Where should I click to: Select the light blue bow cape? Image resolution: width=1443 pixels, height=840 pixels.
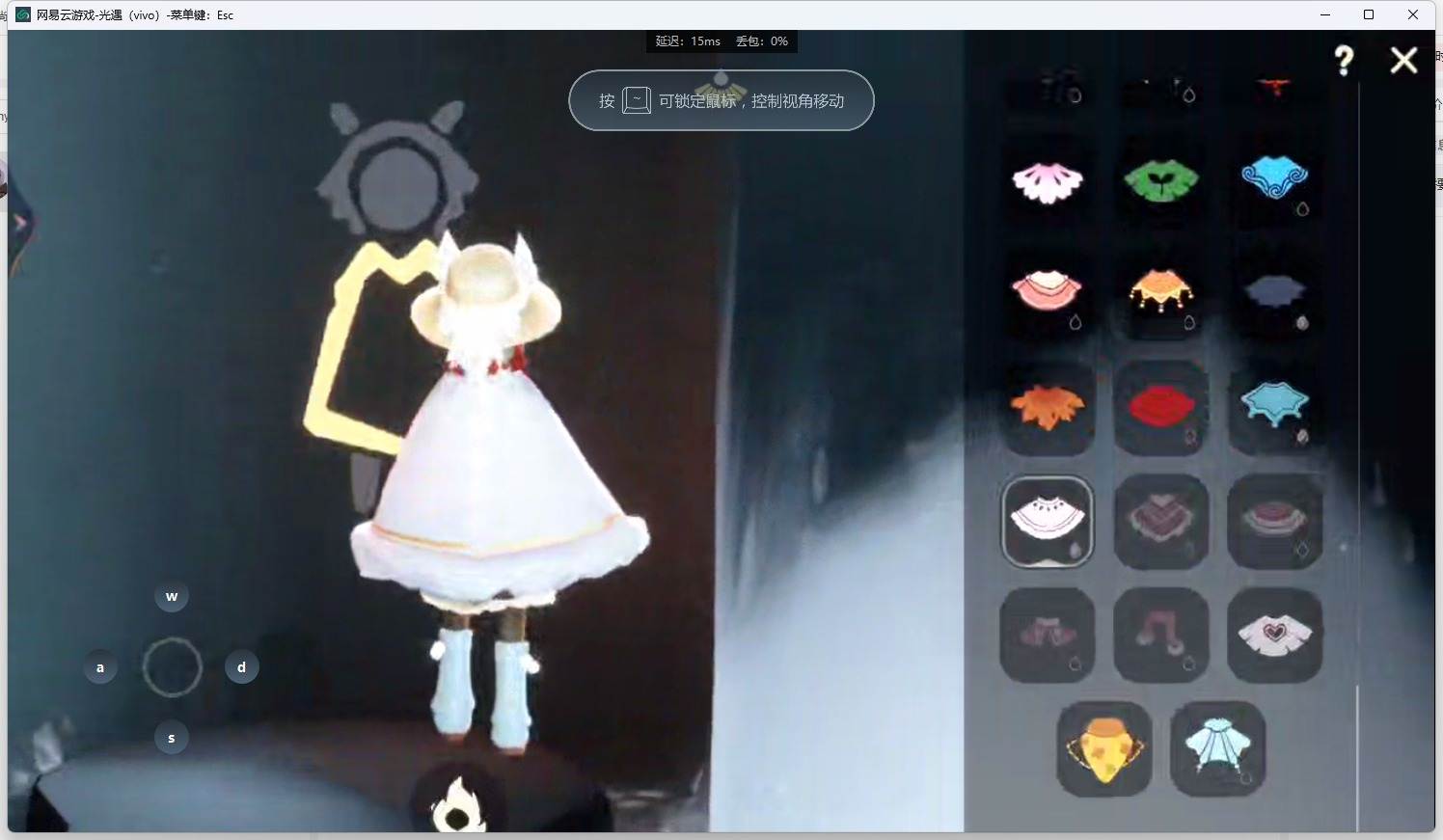pyautogui.click(x=1217, y=748)
